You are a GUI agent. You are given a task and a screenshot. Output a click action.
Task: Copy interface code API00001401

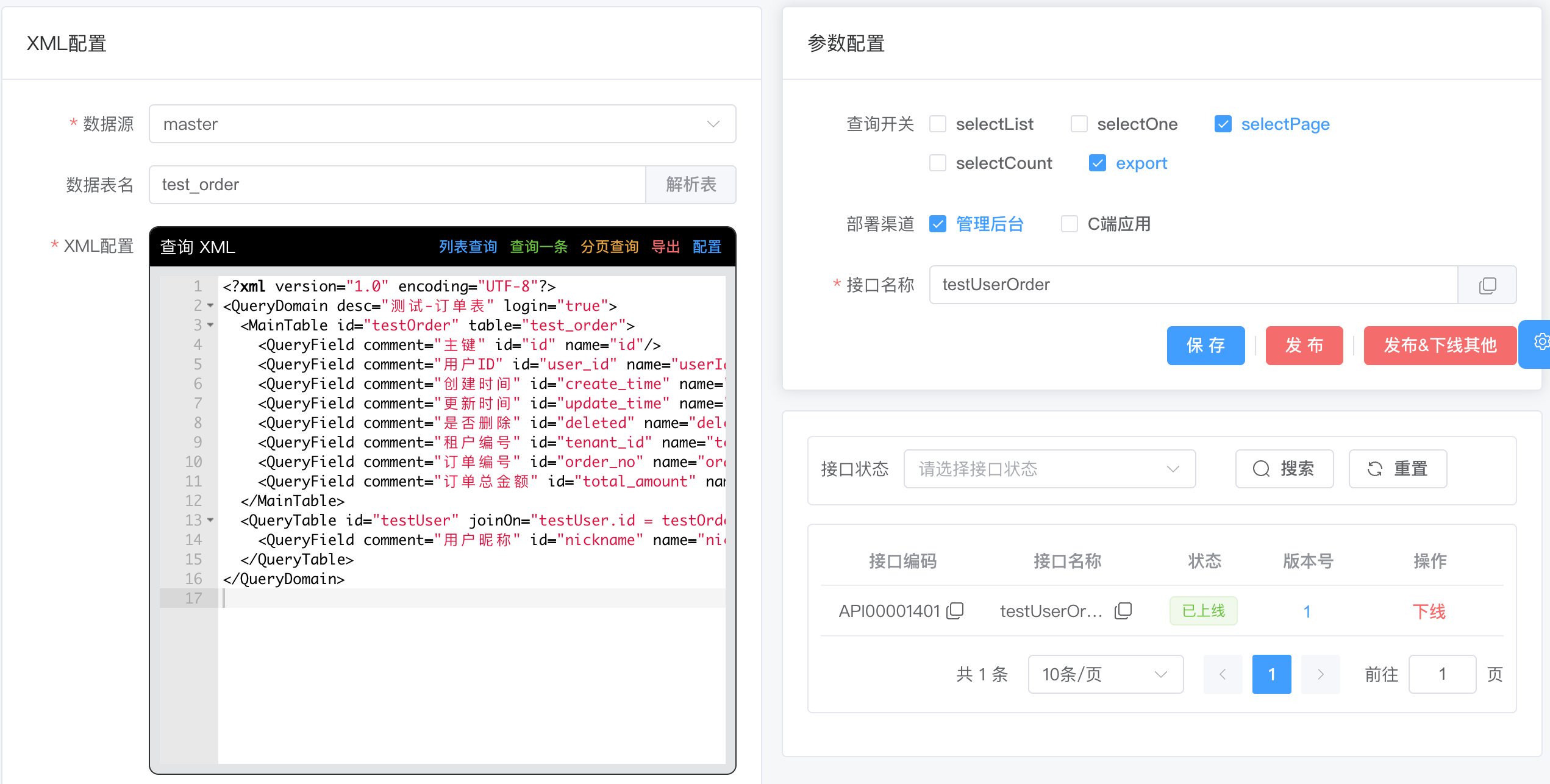pyautogui.click(x=955, y=610)
